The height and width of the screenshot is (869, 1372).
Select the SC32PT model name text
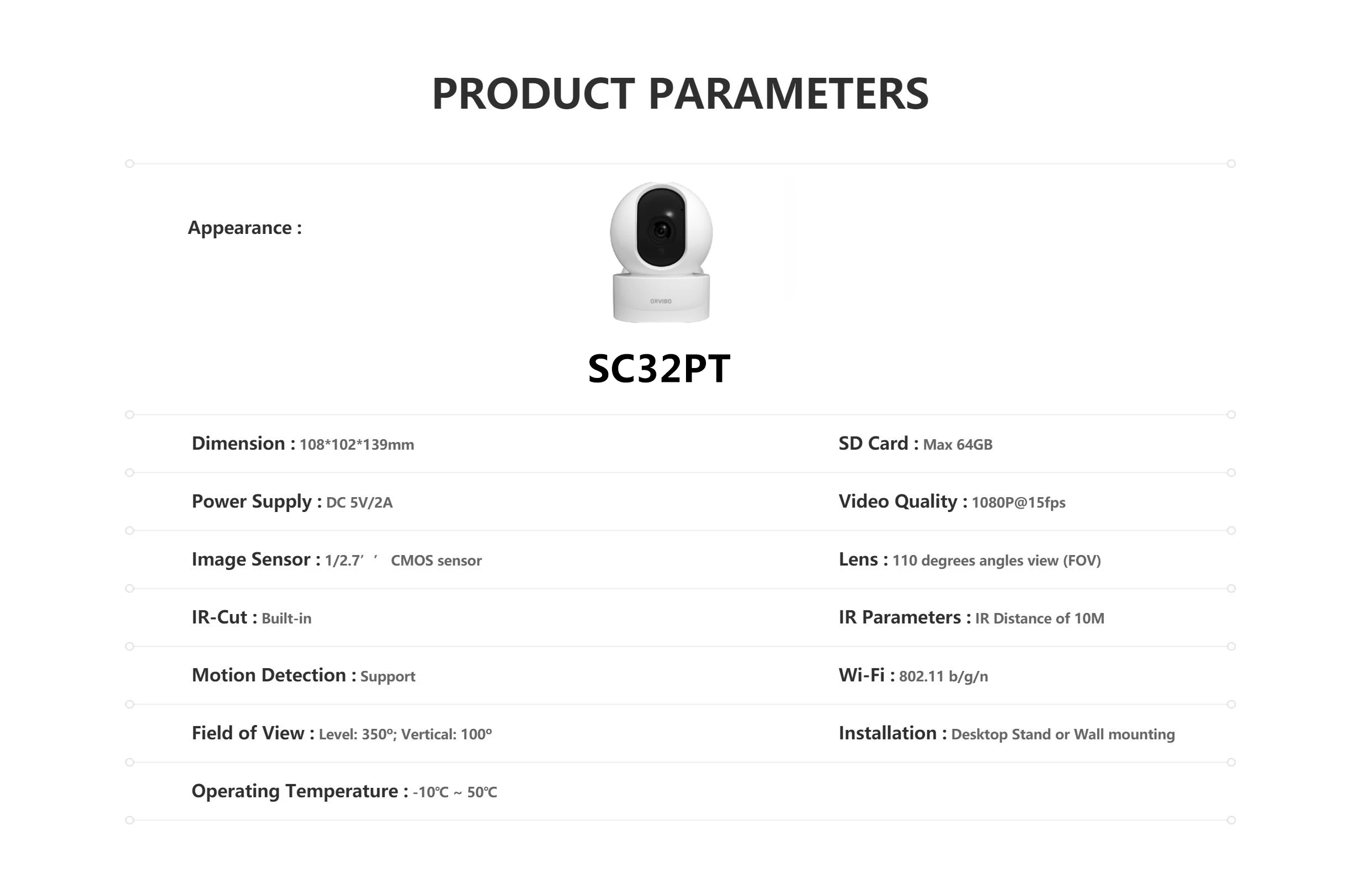(658, 369)
